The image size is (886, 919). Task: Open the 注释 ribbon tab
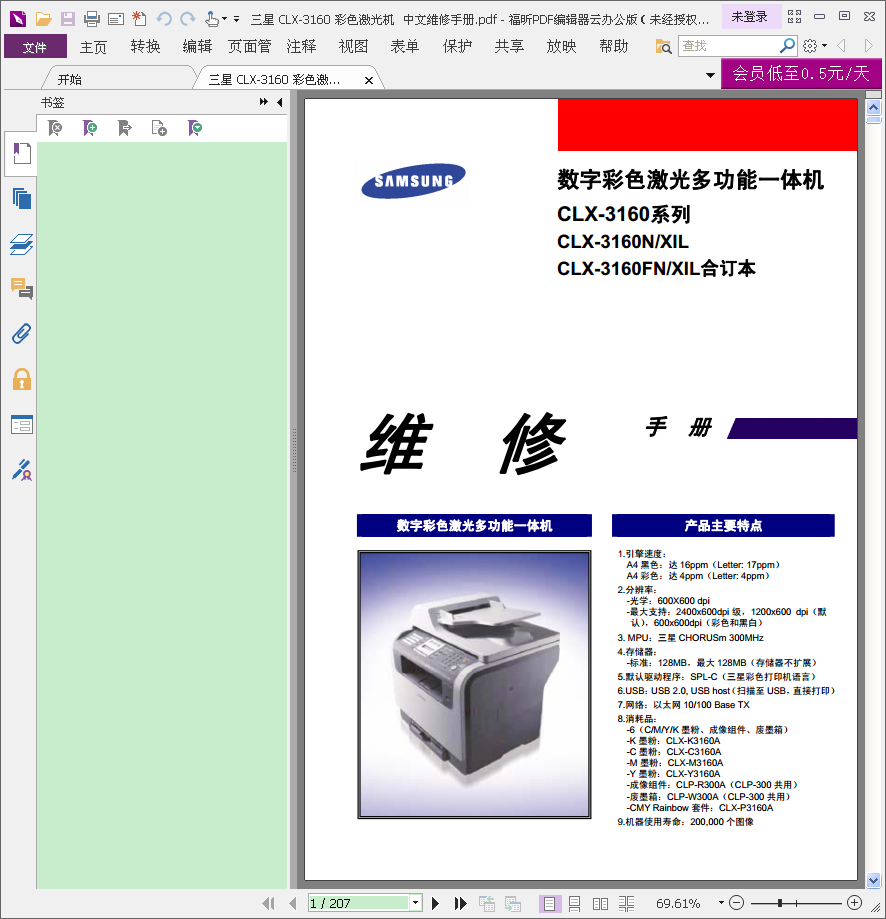(301, 46)
